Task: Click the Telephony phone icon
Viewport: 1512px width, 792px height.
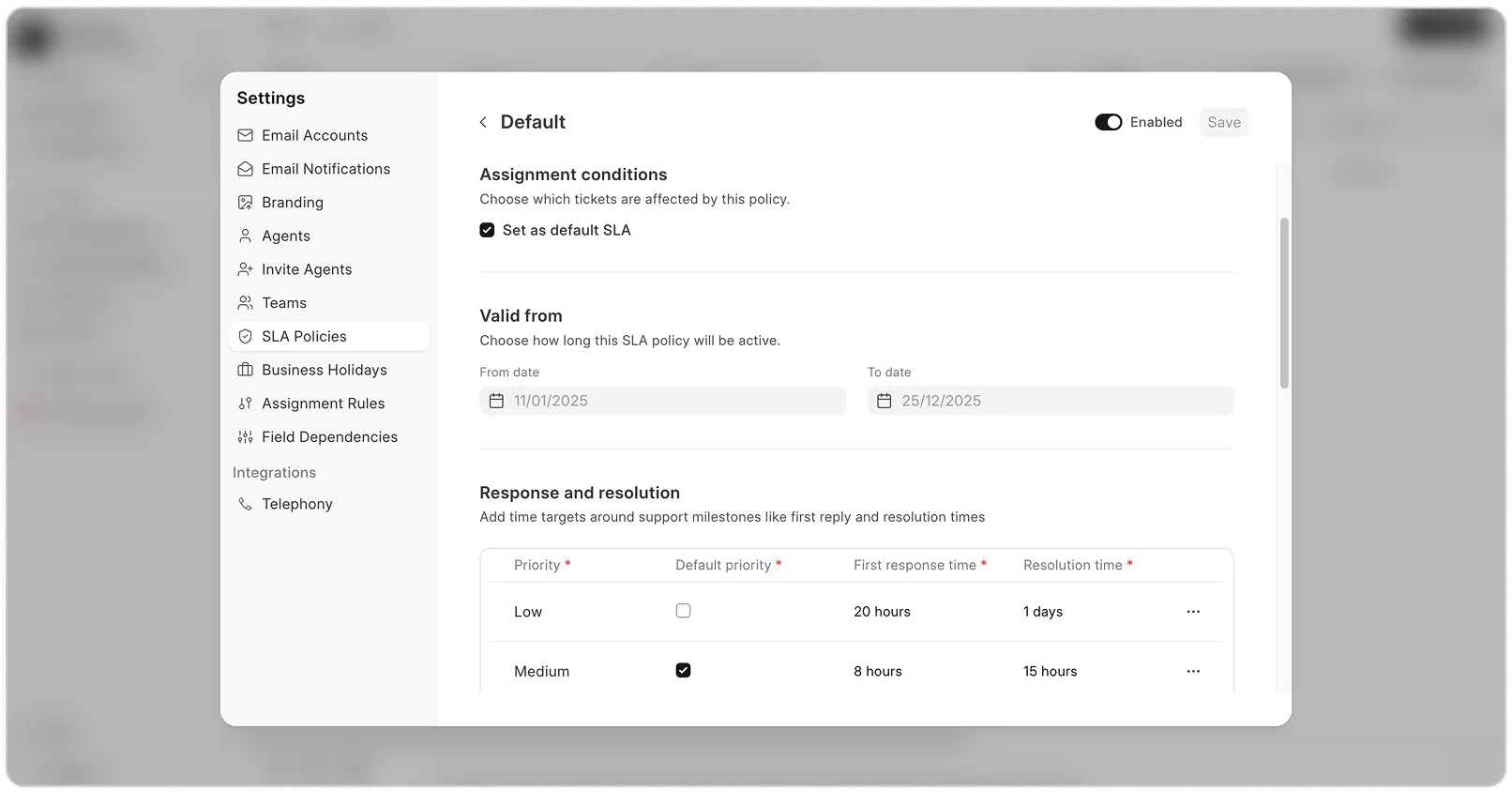Action: (245, 504)
